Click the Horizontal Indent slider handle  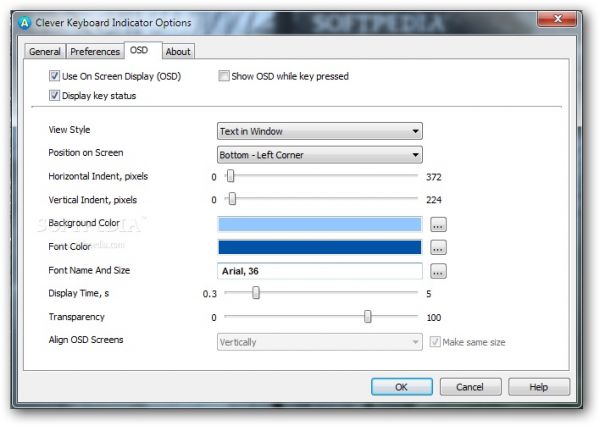(x=230, y=176)
